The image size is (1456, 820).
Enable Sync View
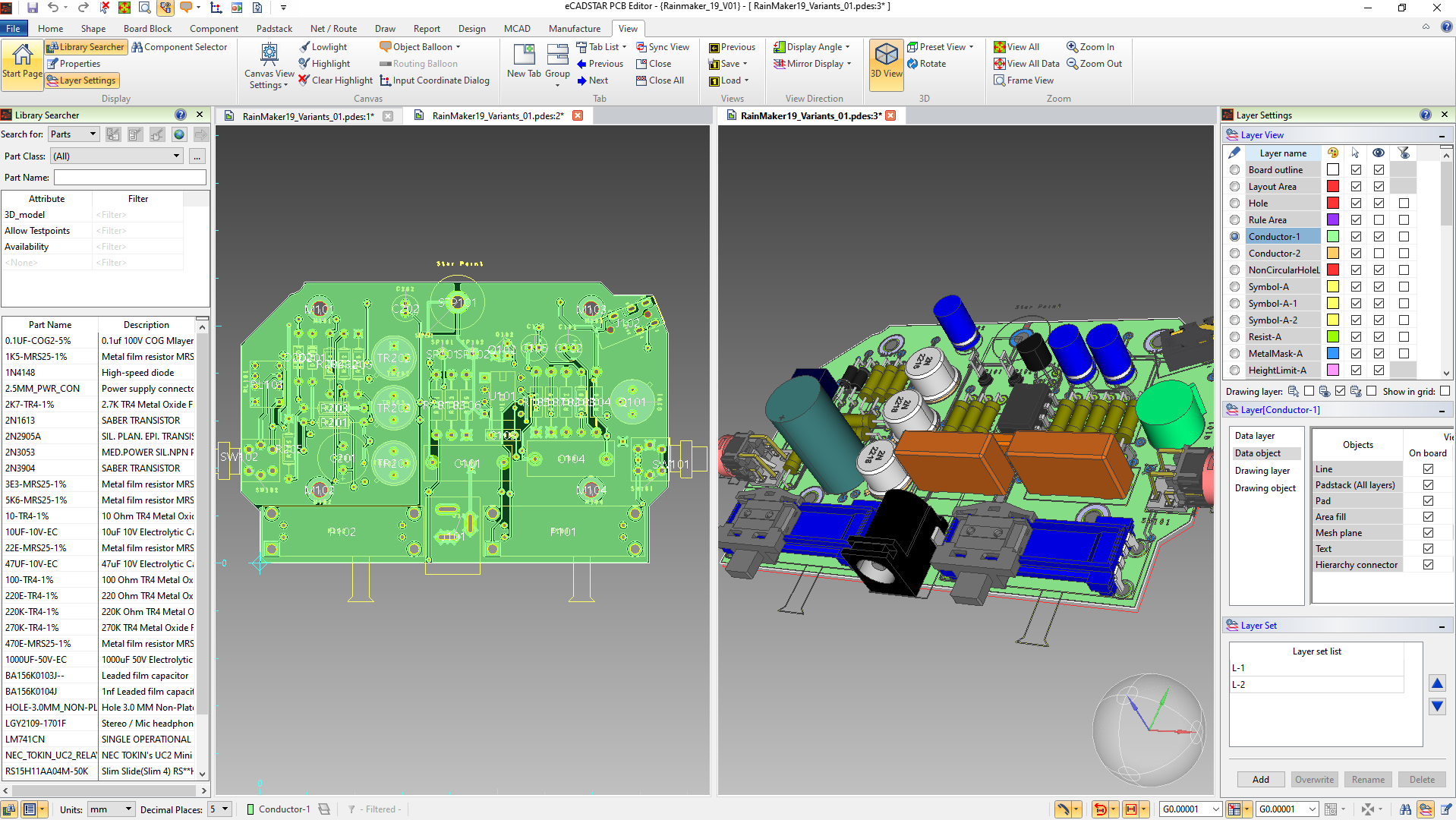click(663, 47)
